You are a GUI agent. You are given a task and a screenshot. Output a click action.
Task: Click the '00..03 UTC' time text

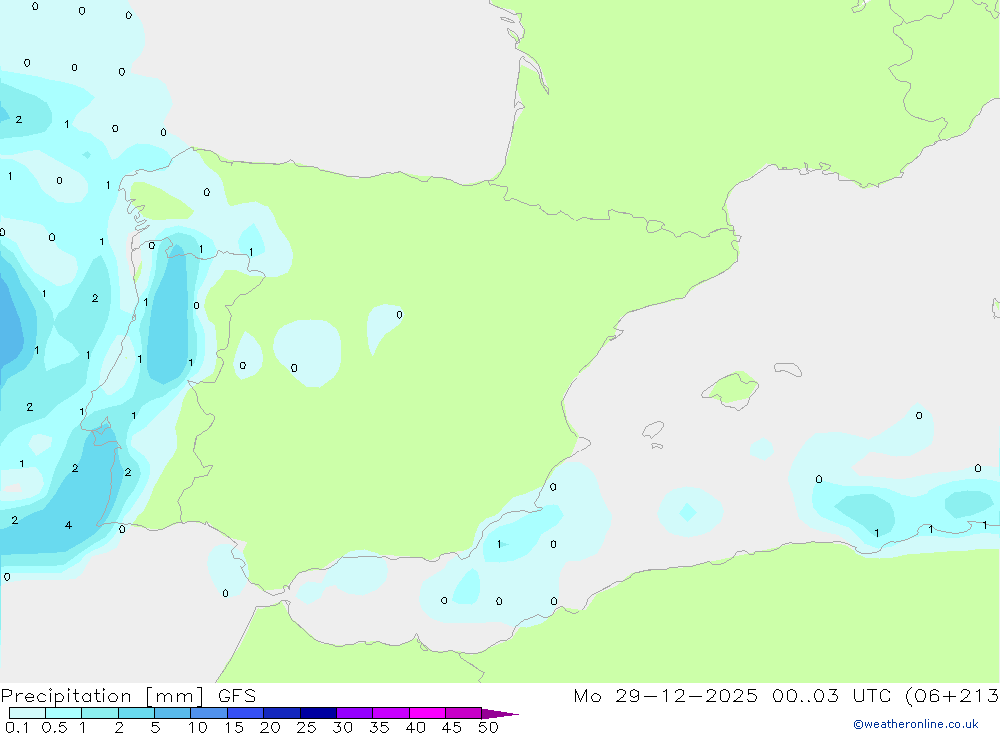click(831, 695)
